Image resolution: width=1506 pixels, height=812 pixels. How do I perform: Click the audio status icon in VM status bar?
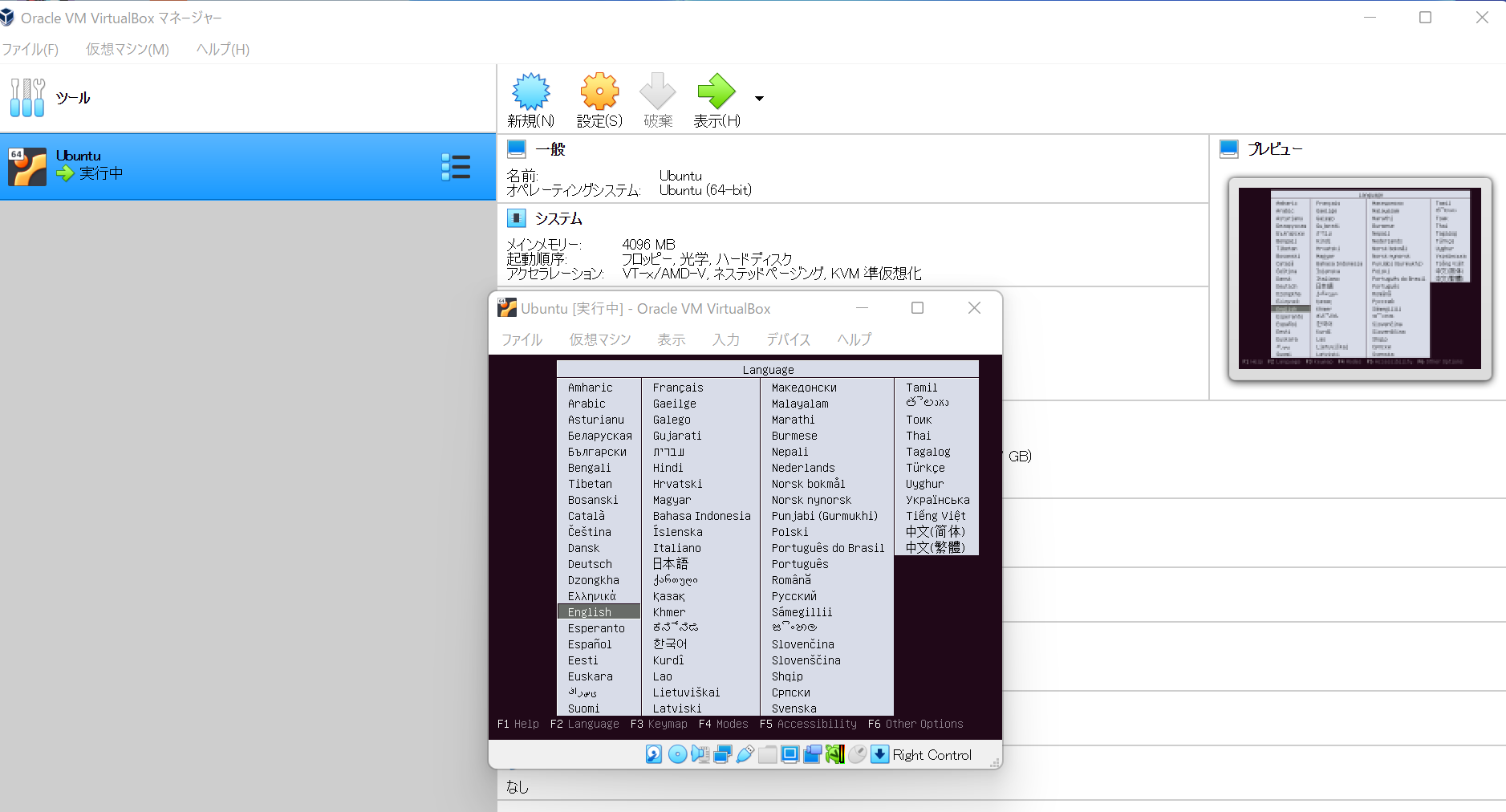coord(700,755)
